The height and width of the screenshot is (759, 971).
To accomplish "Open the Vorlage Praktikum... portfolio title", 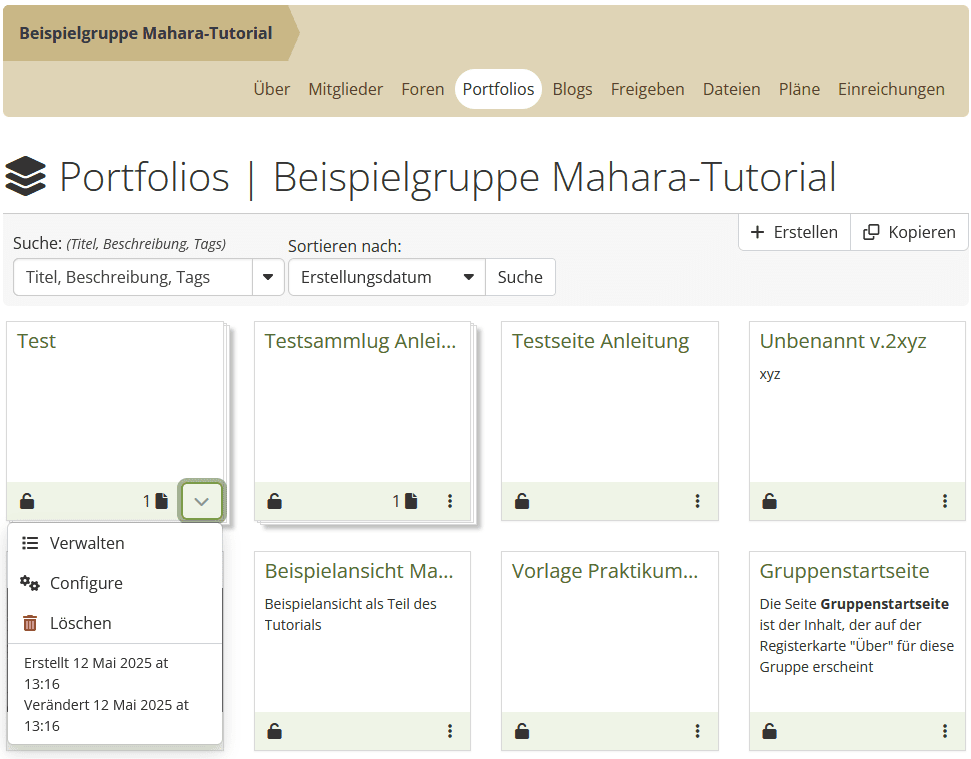I will click(604, 571).
